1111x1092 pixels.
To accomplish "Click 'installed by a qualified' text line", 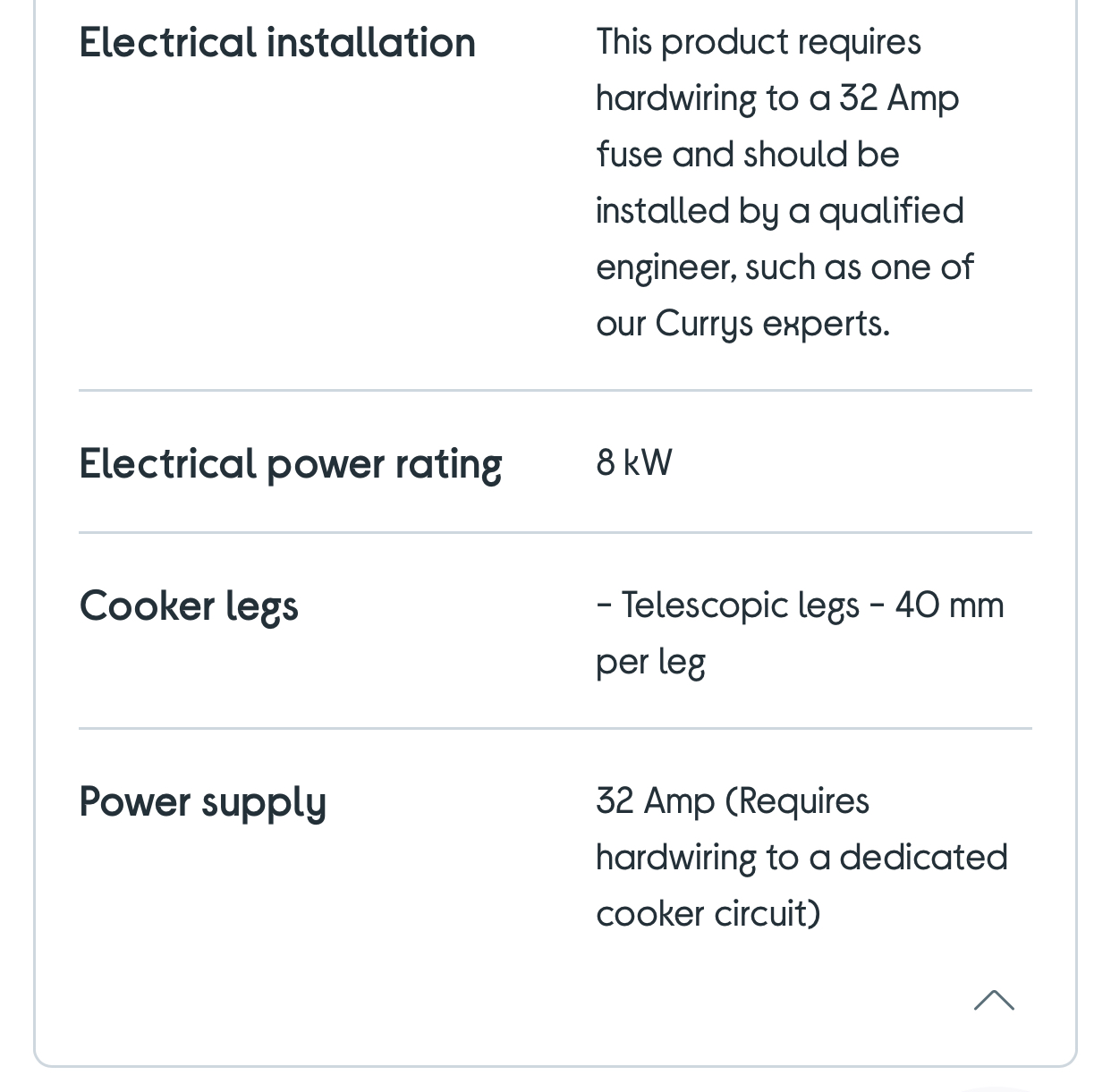I will click(780, 211).
